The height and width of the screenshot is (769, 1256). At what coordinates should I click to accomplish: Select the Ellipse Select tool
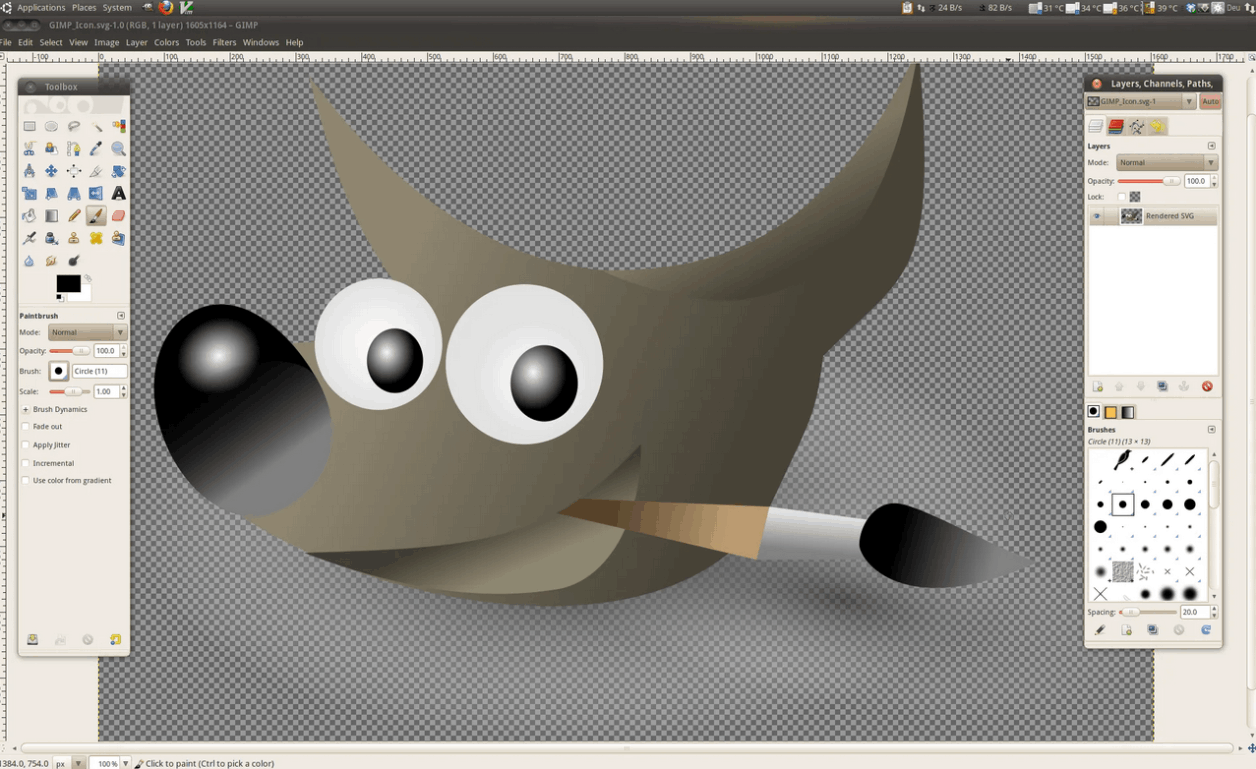(x=51, y=126)
